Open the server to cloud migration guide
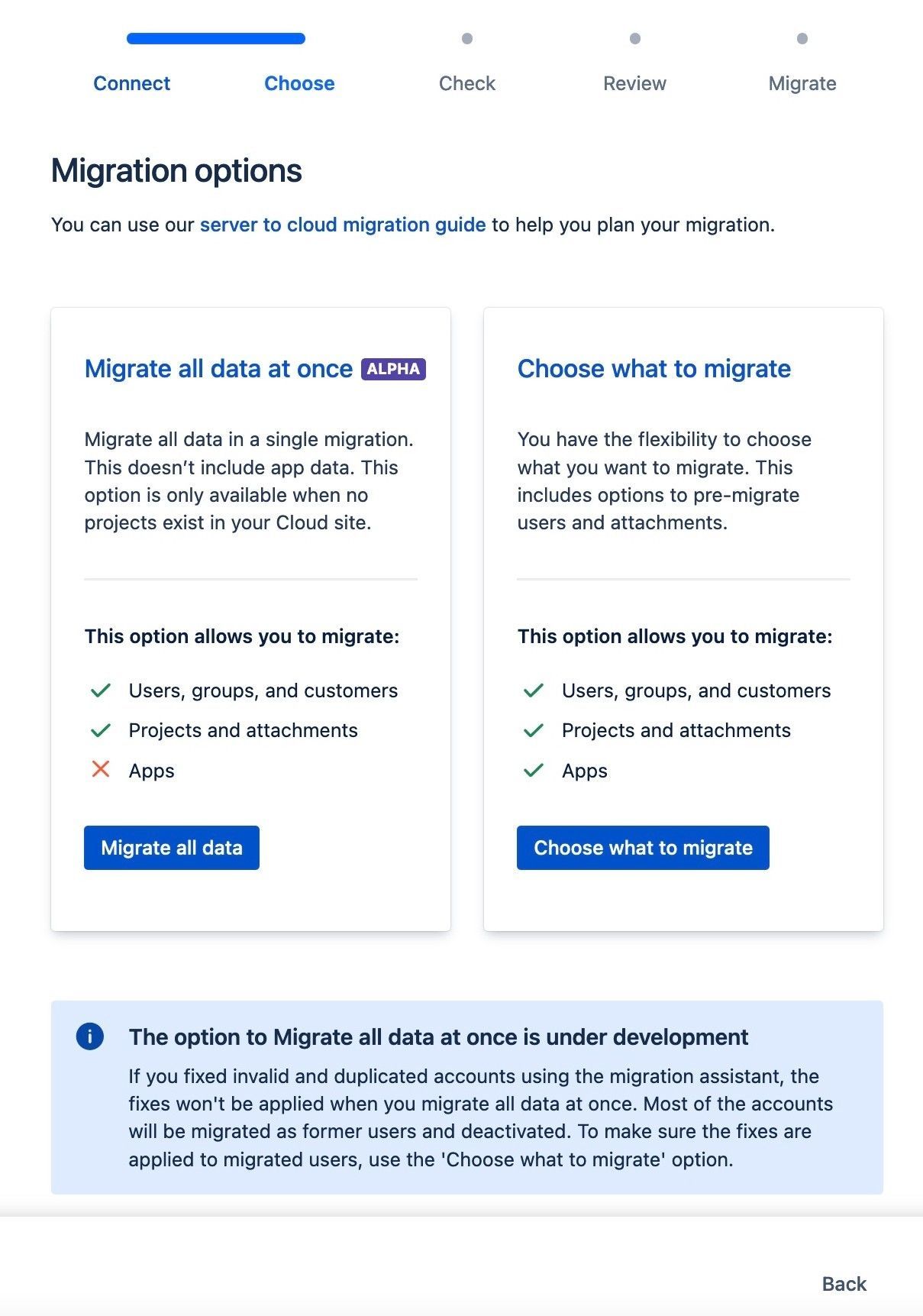Screen dimensions: 923x1316 coord(341,225)
